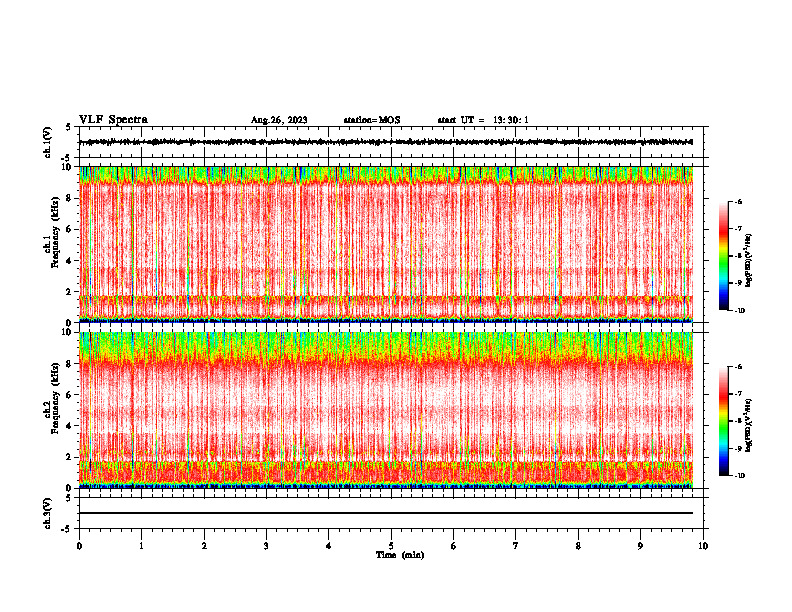792x612 pixels.
Task: Click the ch.1 spectrogram color scale bar
Action: point(724,256)
